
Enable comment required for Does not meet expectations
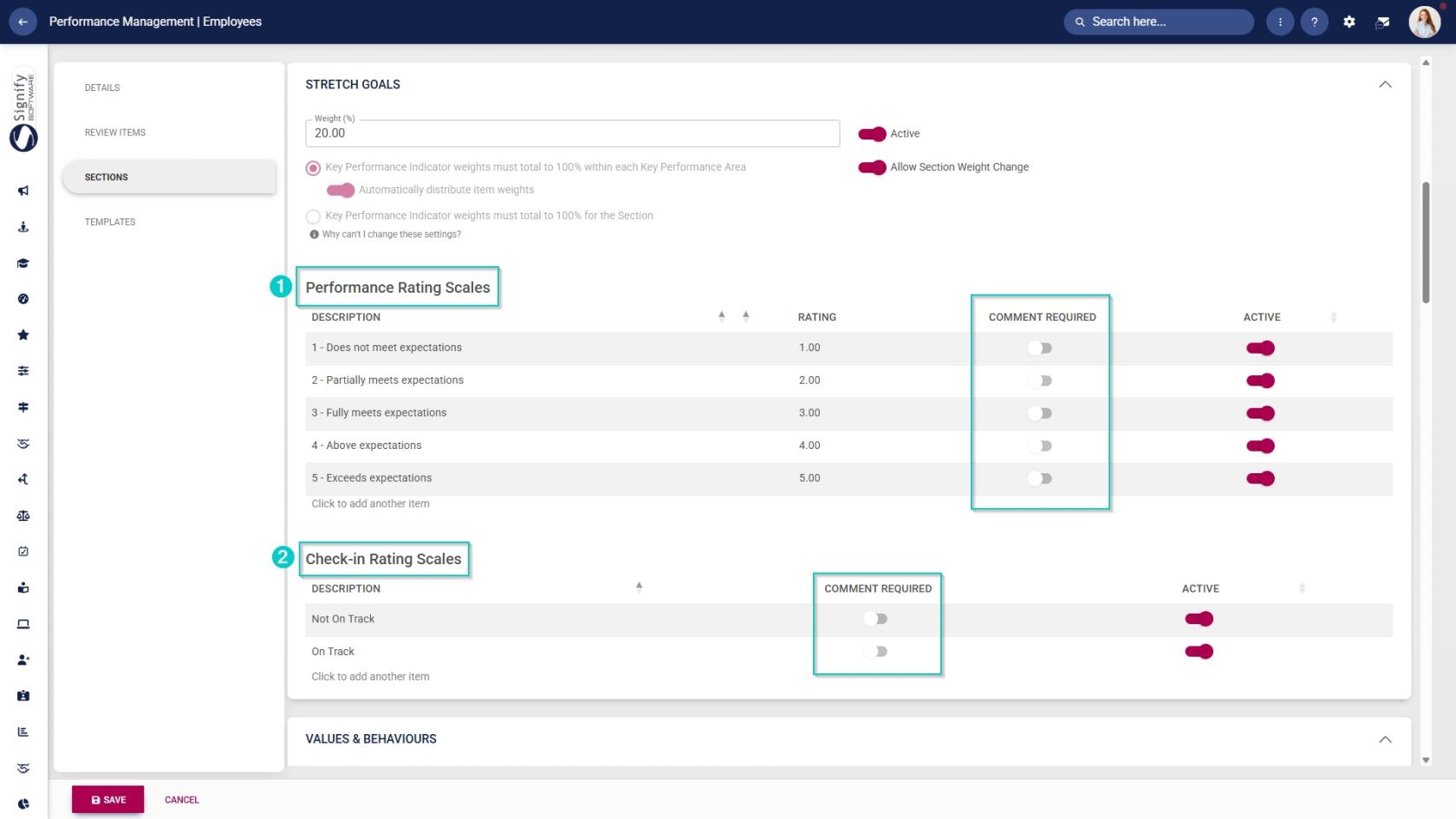(1040, 348)
